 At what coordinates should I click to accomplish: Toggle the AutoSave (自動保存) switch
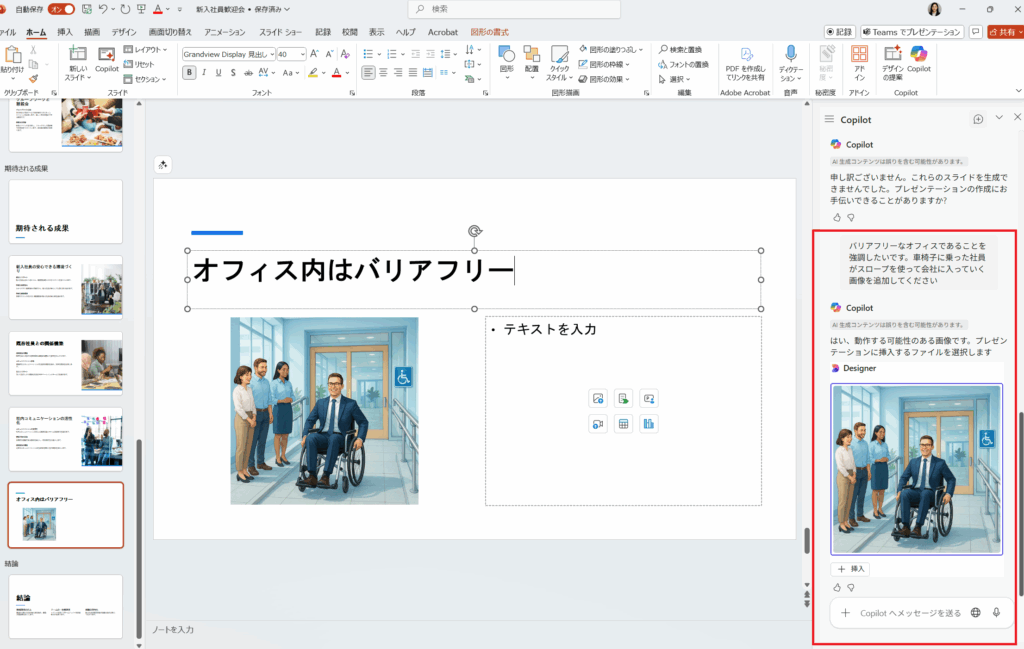tap(61, 9)
